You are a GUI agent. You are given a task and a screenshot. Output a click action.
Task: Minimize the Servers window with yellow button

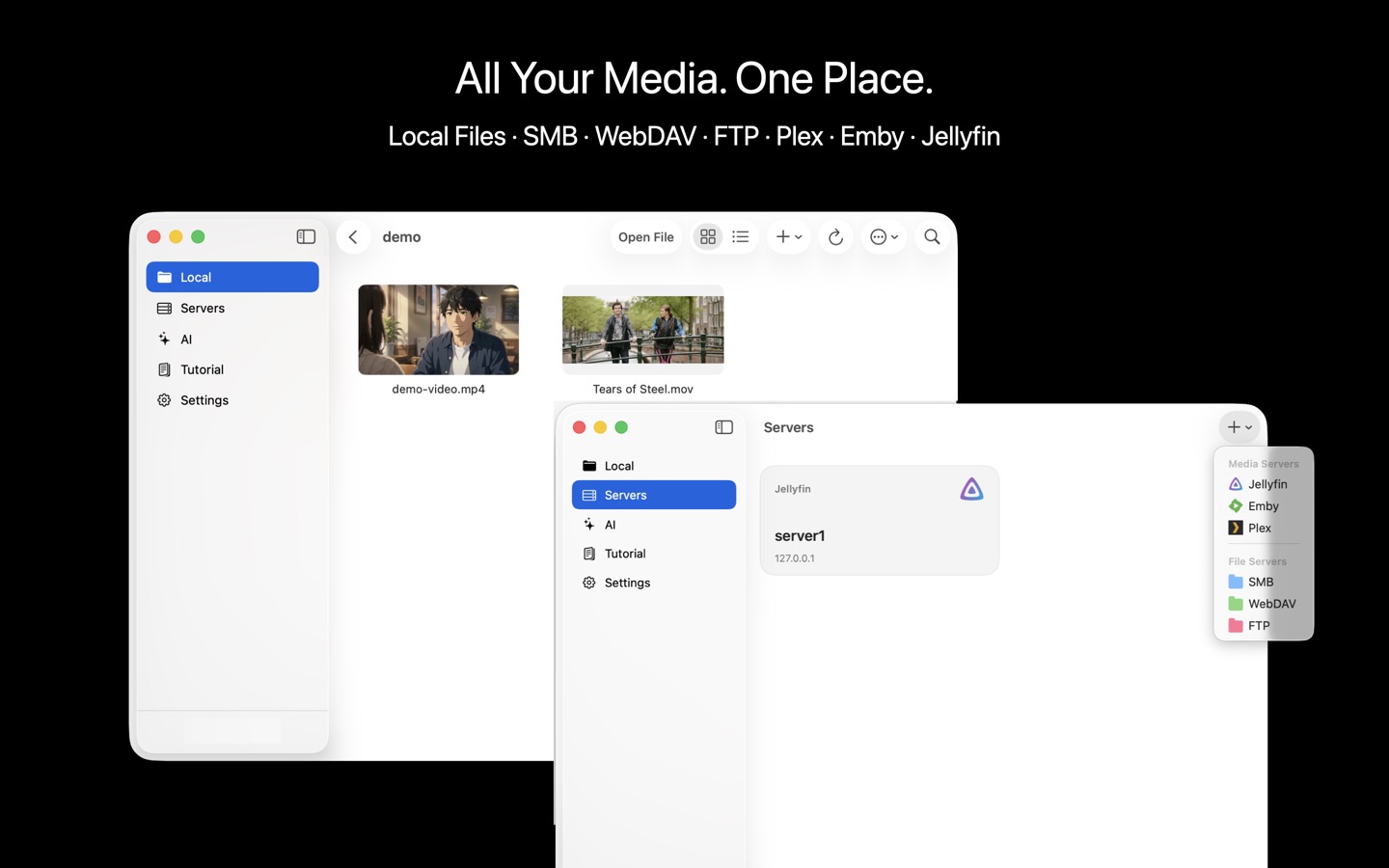[600, 427]
